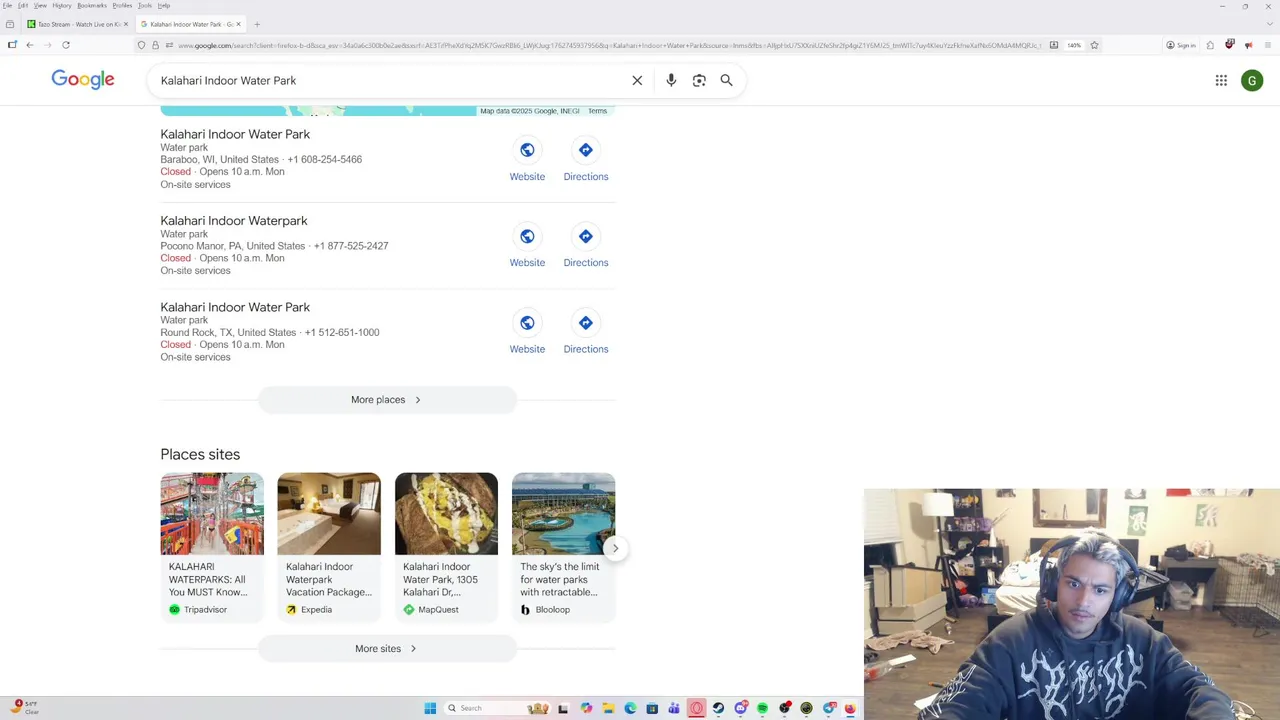Launch Steam from the taskbar
This screenshot has width=1280, height=720.
(x=718, y=708)
